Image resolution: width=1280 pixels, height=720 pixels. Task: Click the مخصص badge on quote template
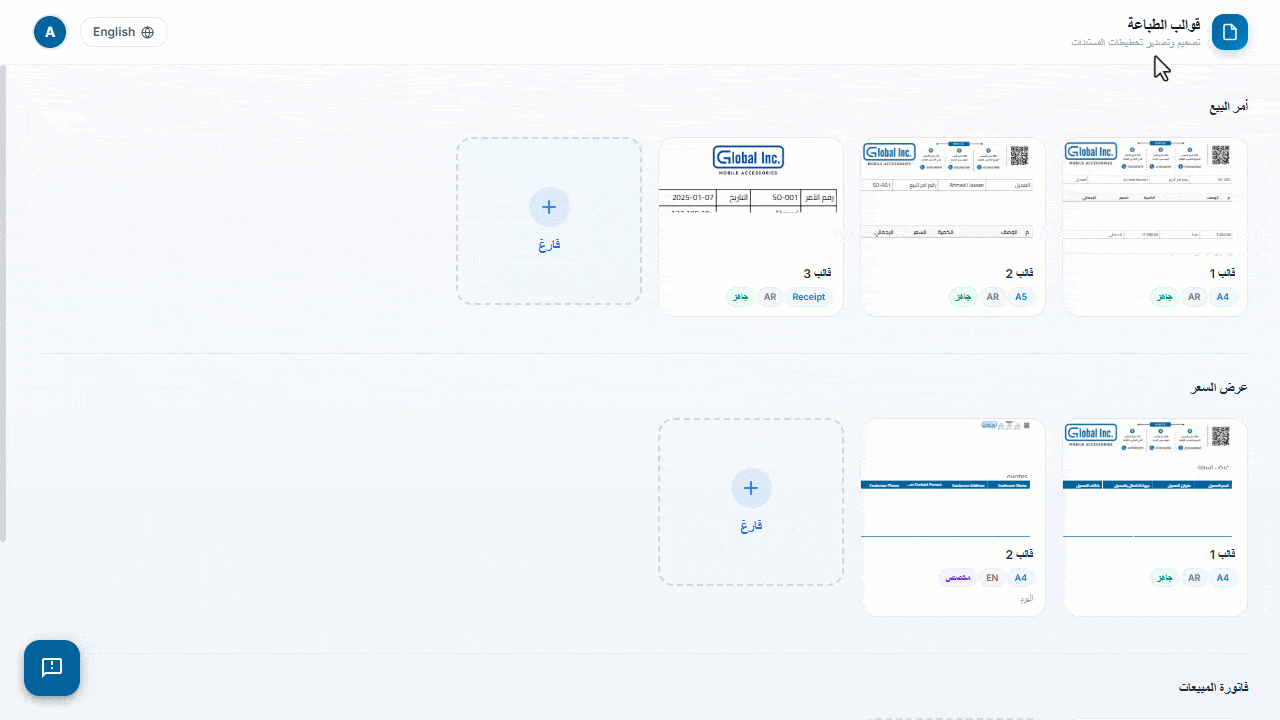point(957,578)
